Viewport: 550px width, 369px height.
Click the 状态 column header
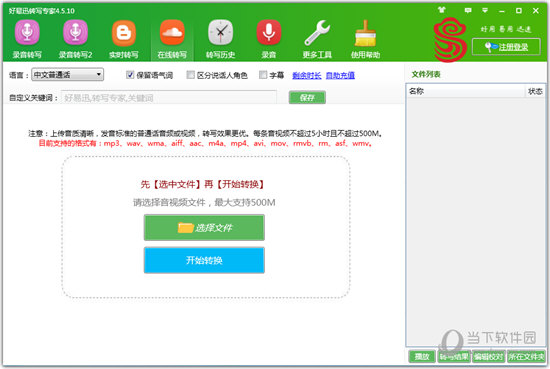click(535, 91)
